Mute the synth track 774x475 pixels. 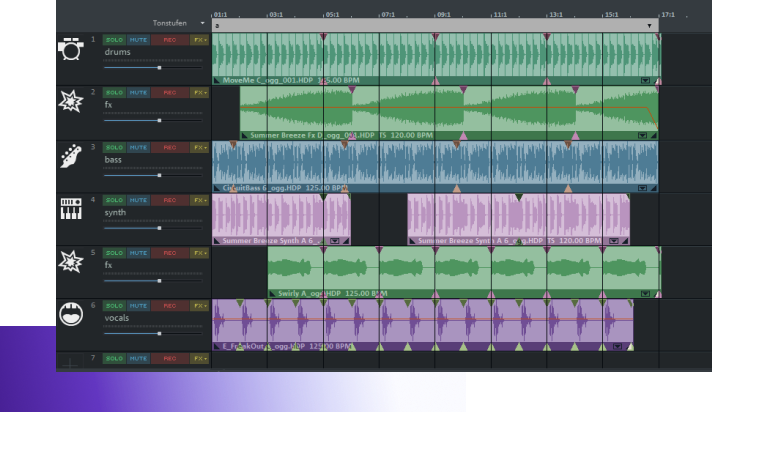(138, 200)
